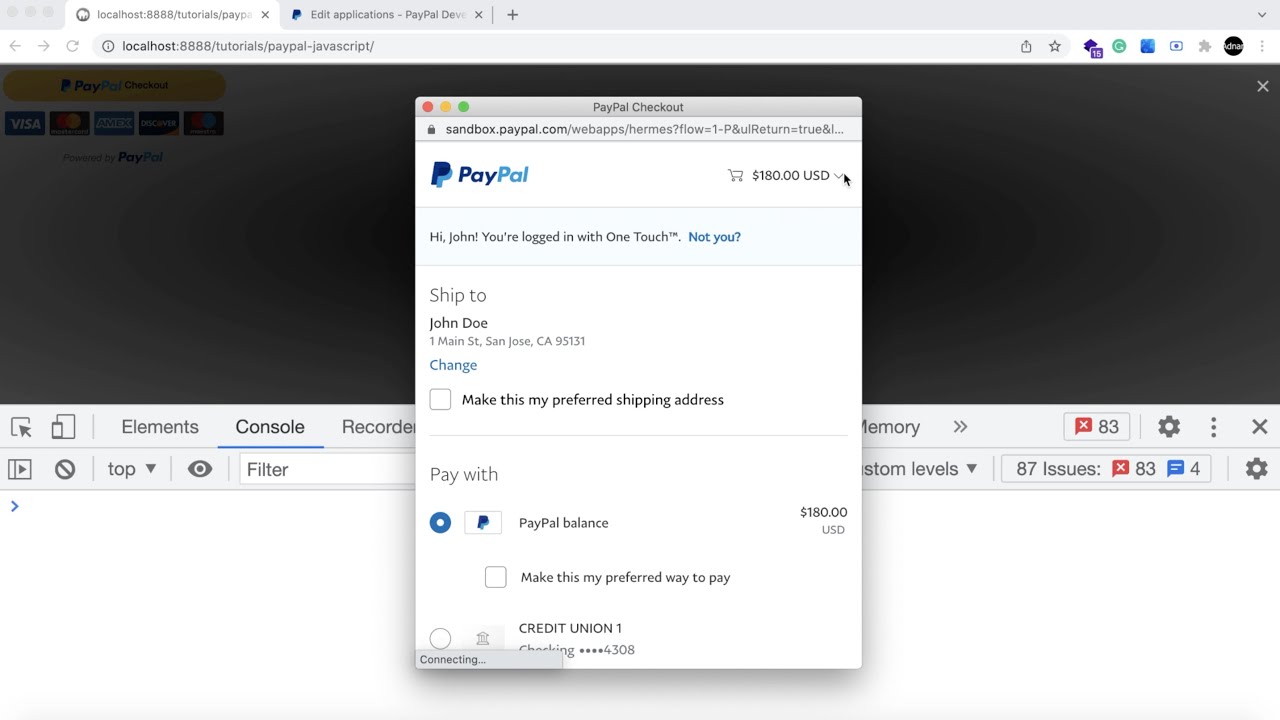Close the Edit applications PayPal tab

click(479, 15)
